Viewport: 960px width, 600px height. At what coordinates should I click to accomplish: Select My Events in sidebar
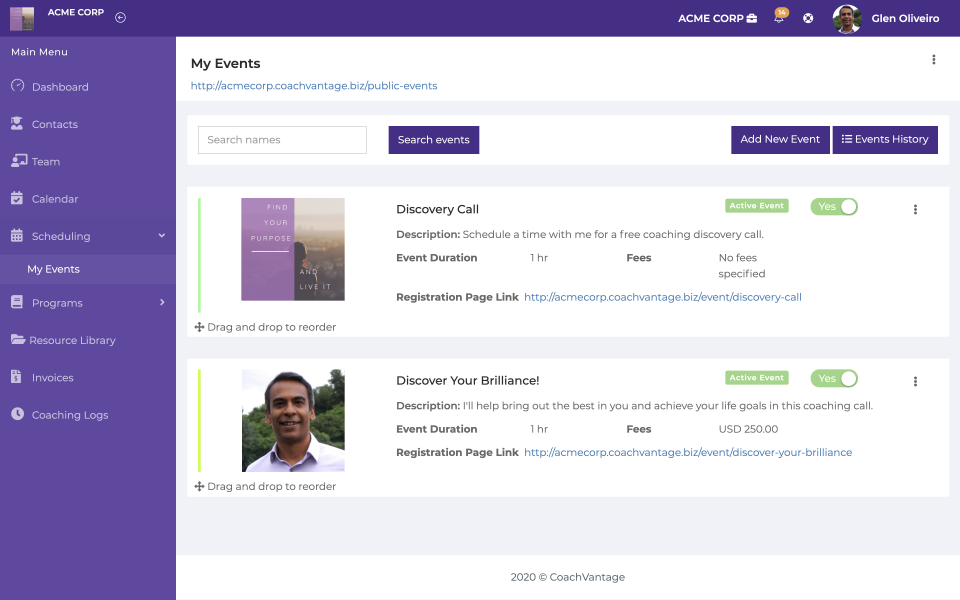point(54,269)
